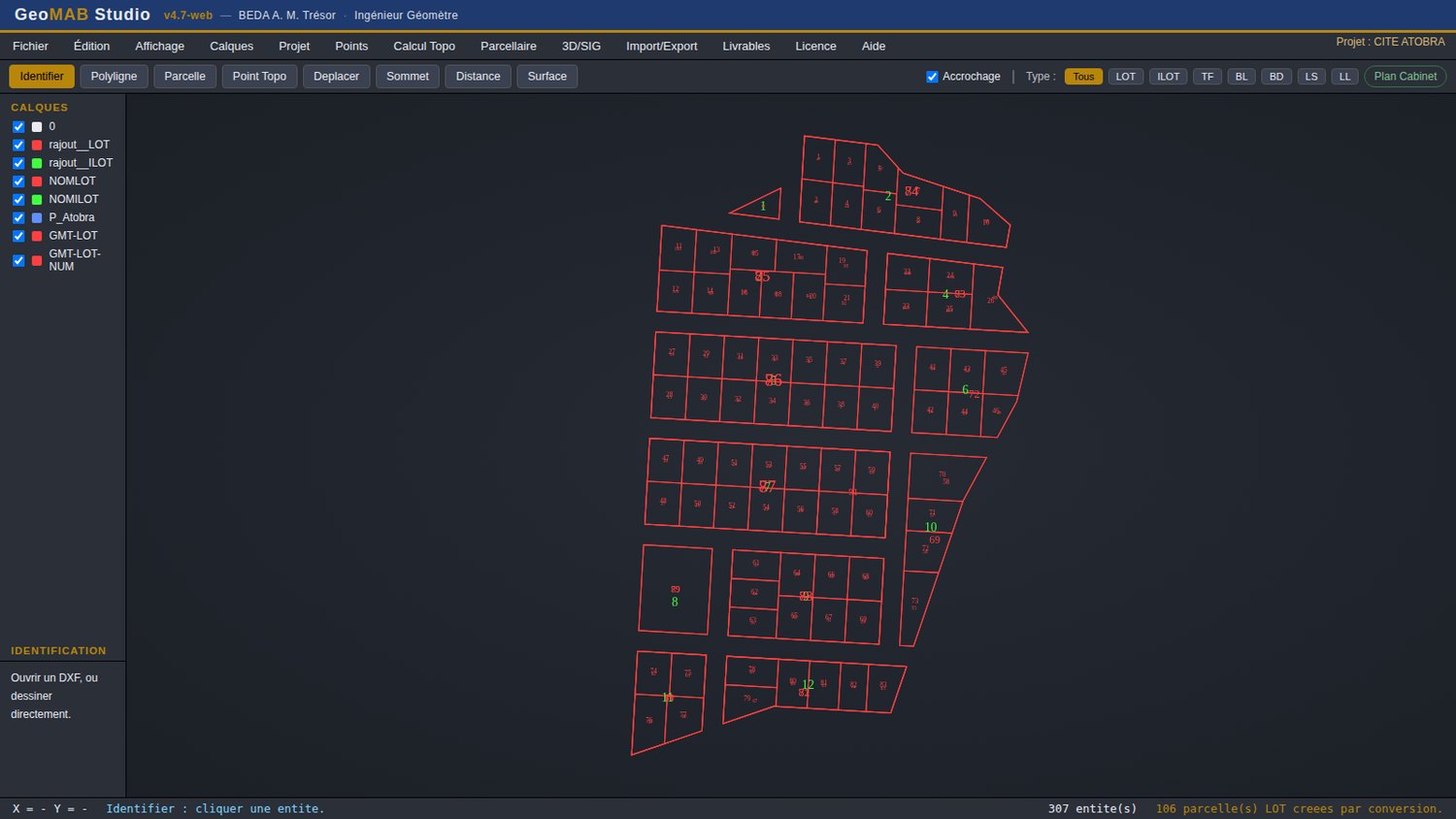Open the Aide menu
Screen dimensions: 1456x819
[873, 46]
